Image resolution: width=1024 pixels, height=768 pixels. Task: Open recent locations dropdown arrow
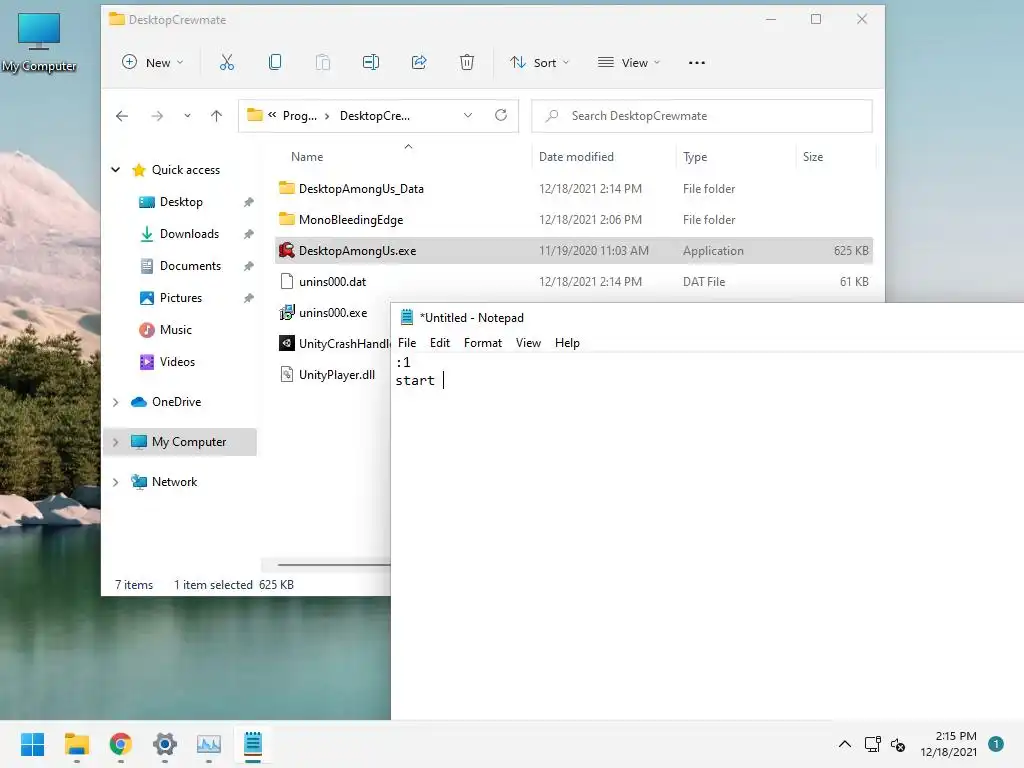[x=187, y=116]
